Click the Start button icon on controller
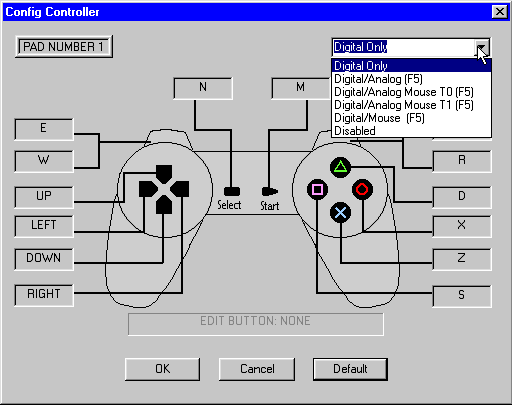The image size is (512, 405). click(x=270, y=191)
